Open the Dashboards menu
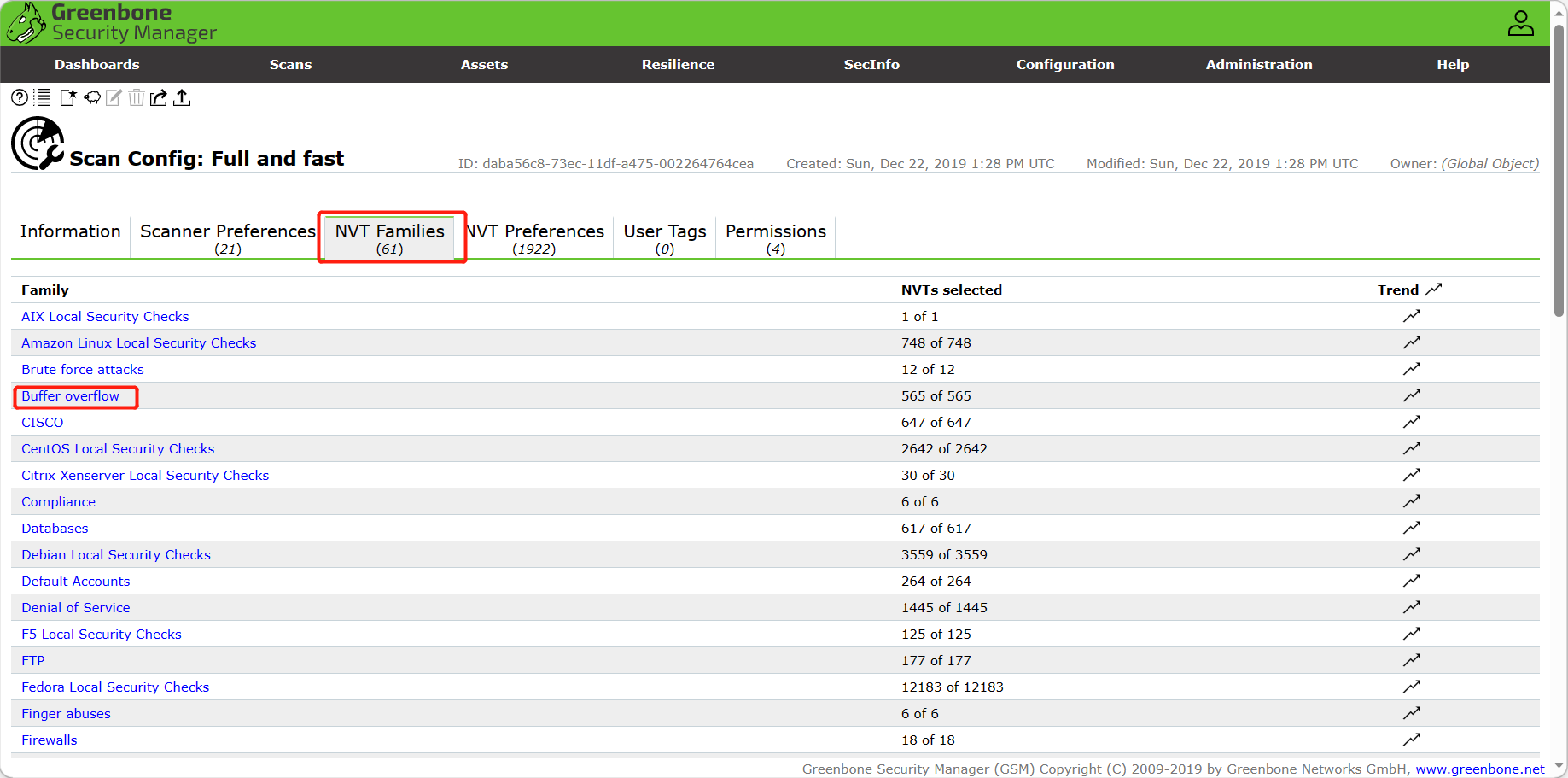1568x778 pixels. (x=97, y=65)
